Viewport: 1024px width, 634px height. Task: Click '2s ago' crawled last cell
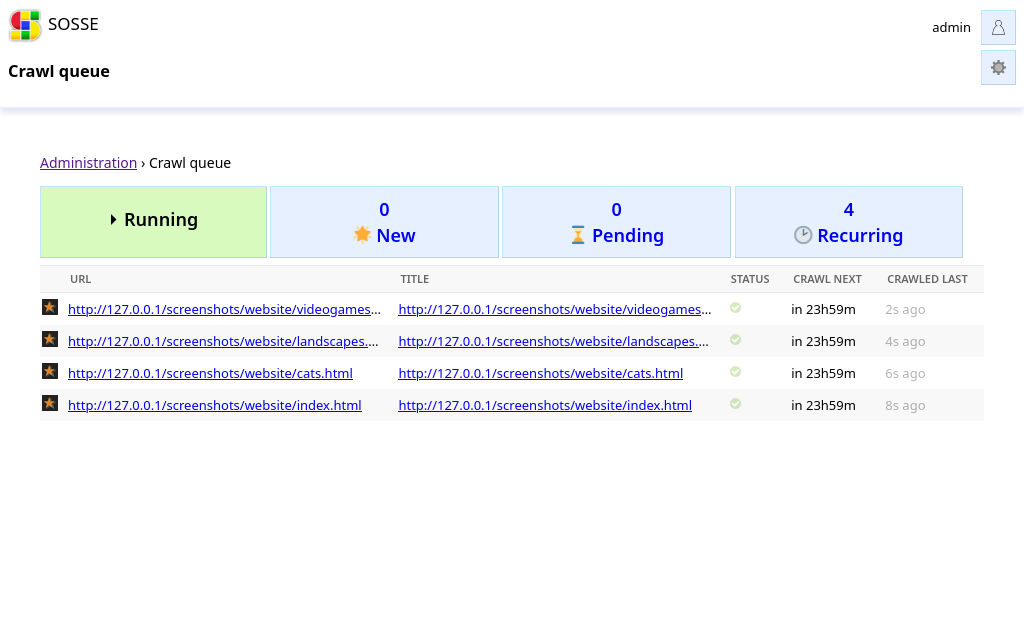905,309
